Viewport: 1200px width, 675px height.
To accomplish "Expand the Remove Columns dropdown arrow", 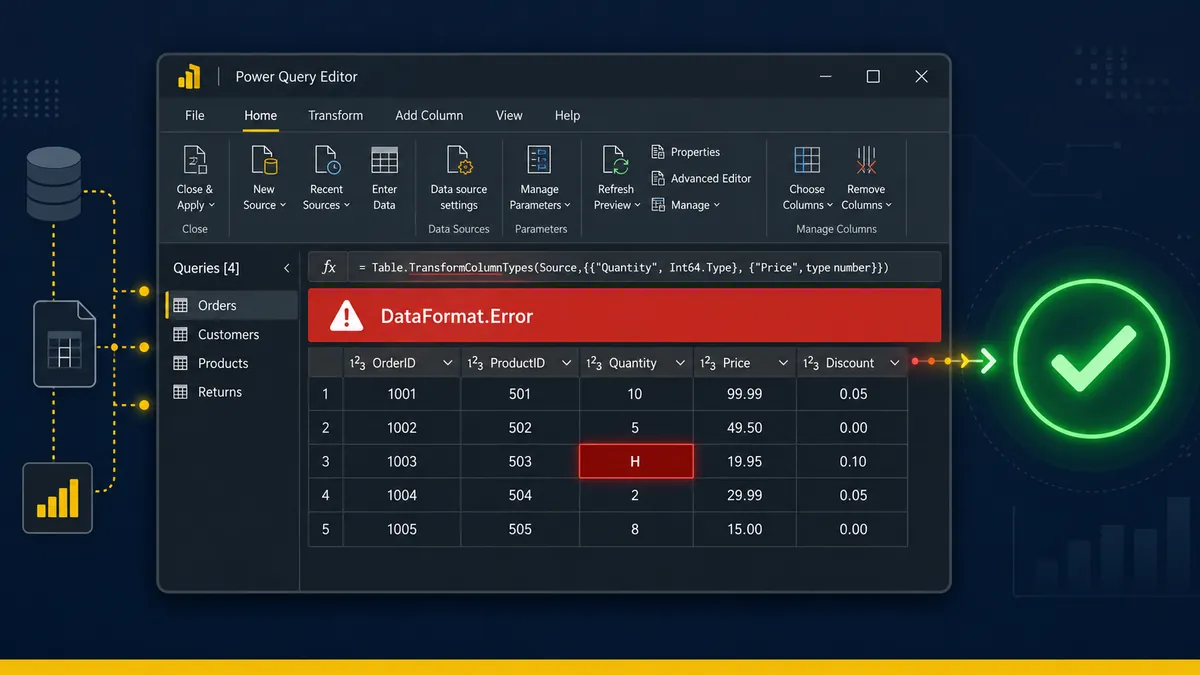I will [888, 206].
